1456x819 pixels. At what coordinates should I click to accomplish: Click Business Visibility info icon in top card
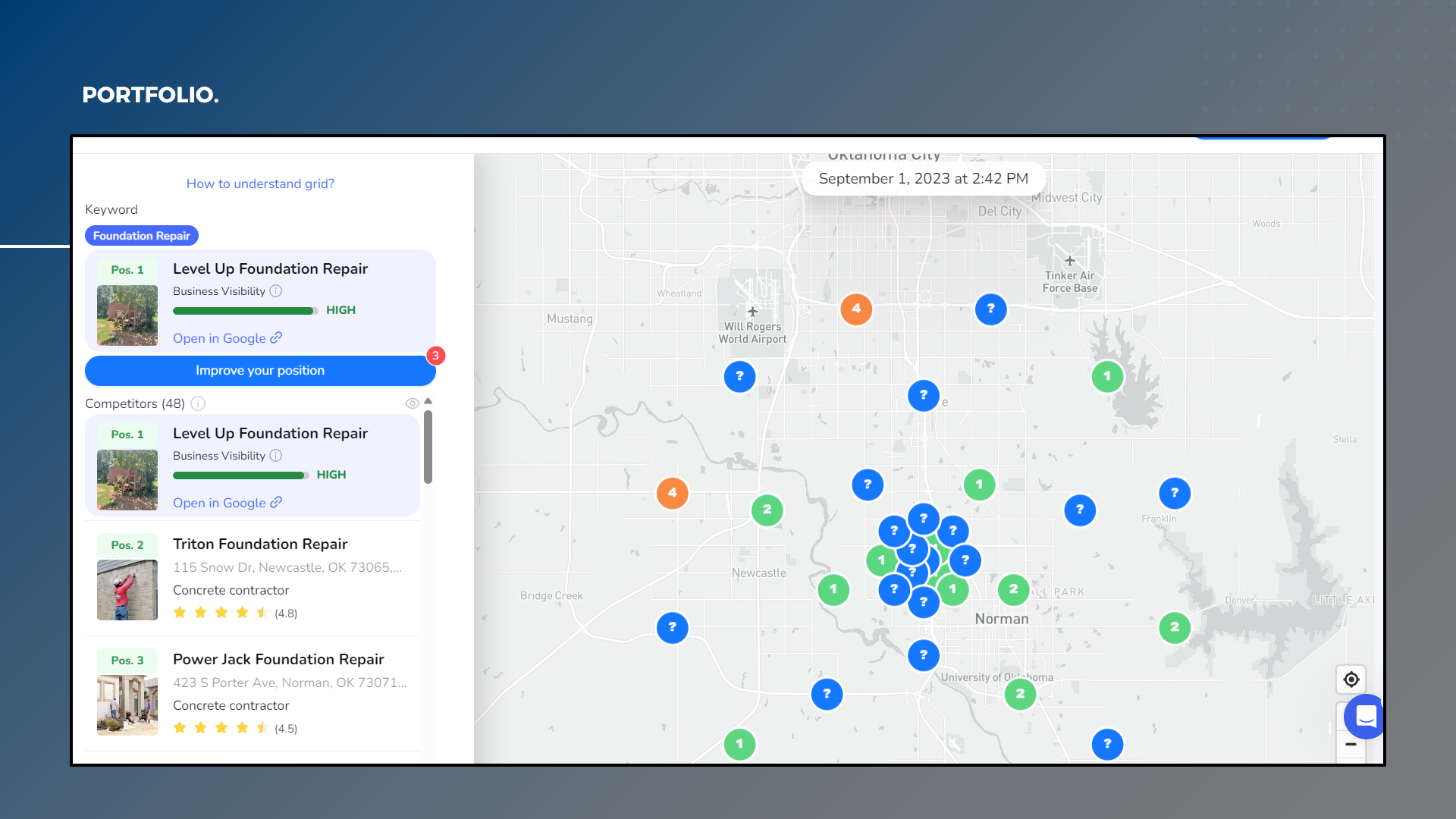tap(276, 291)
